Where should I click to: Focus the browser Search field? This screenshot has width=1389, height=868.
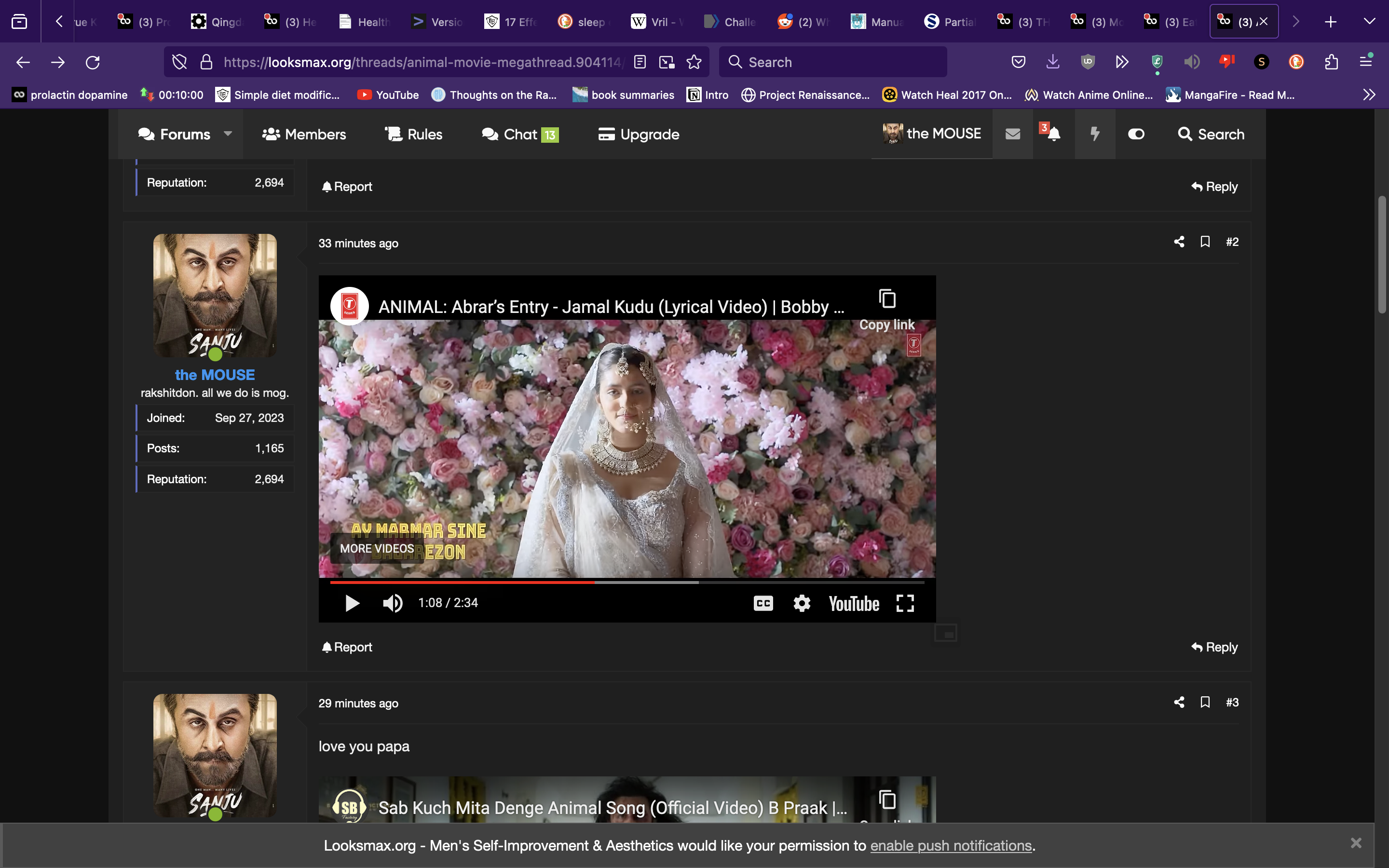pos(833,62)
